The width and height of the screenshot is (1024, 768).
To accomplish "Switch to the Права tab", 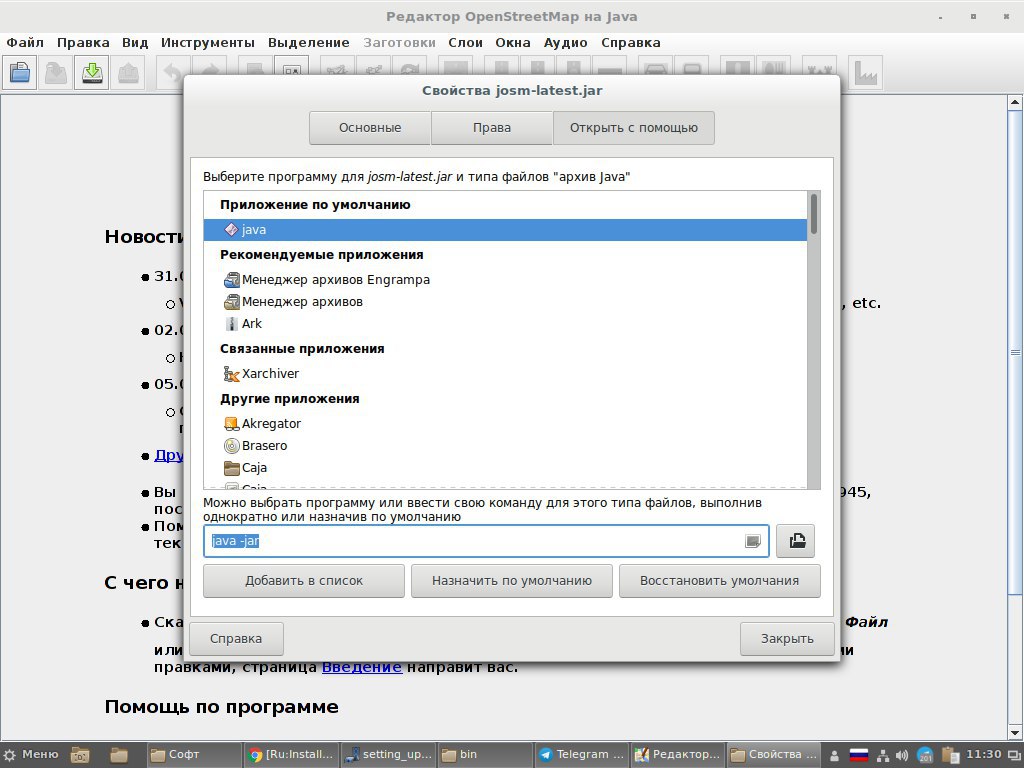I will coord(492,128).
